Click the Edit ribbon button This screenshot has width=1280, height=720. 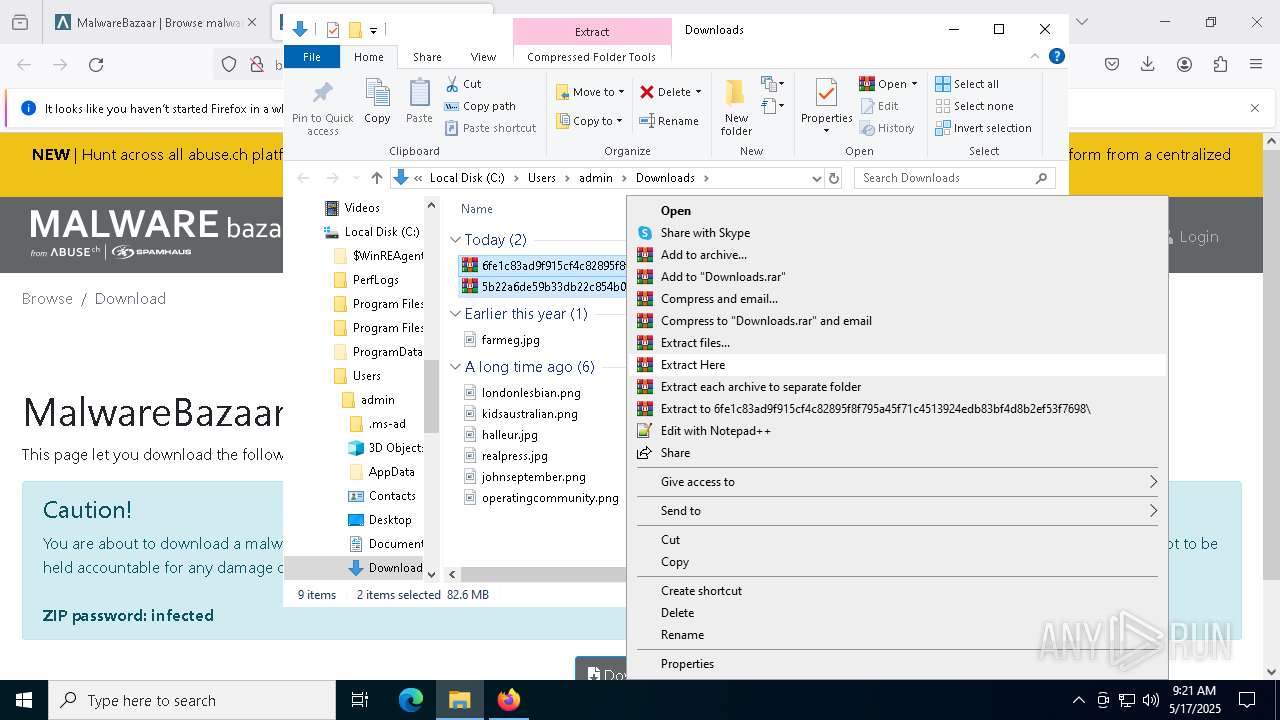tap(879, 106)
